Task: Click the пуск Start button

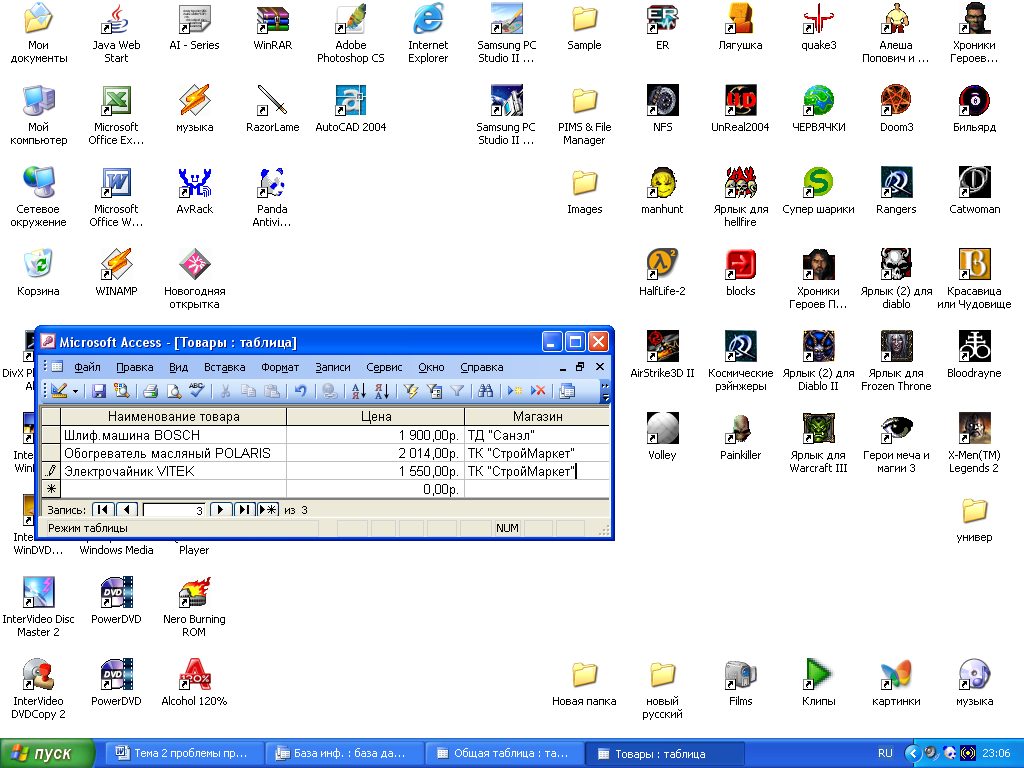Action: click(x=47, y=754)
